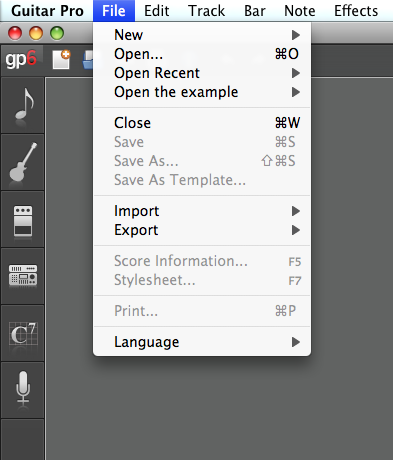This screenshot has height=460, width=393.
Task: Open the C7 chord panel icon
Action: [23, 333]
